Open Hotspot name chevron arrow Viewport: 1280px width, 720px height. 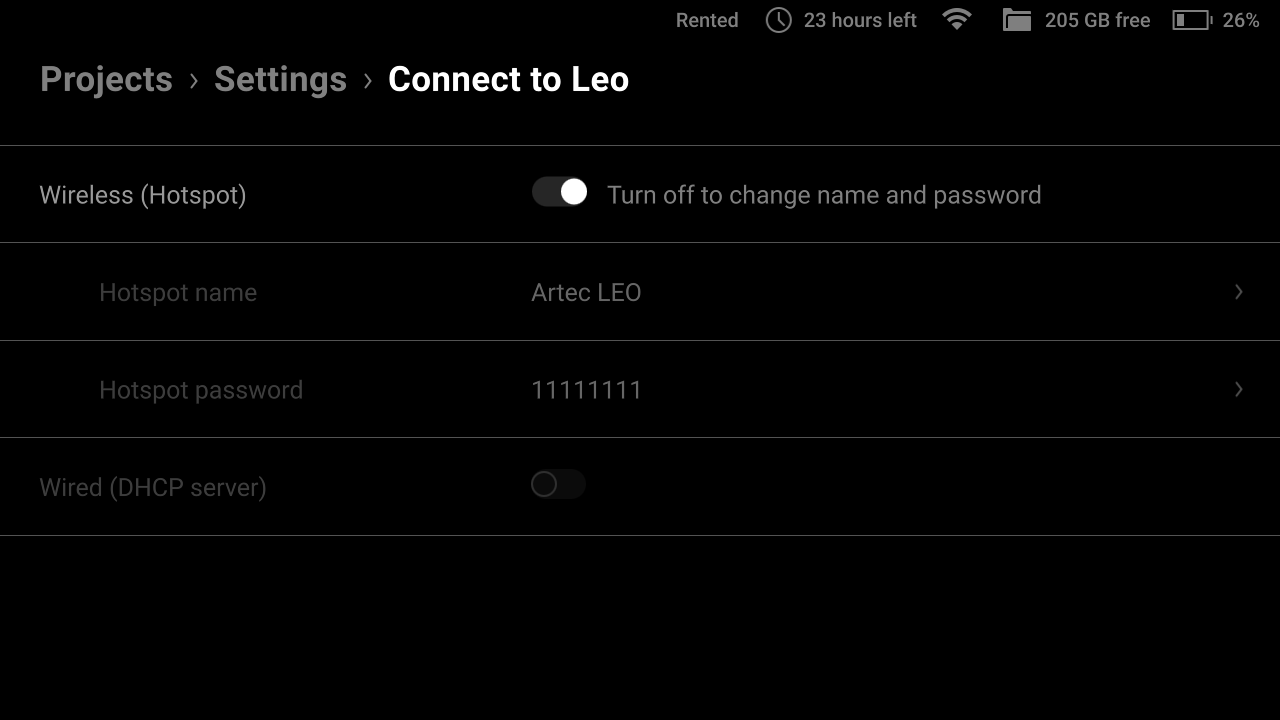coord(1238,291)
